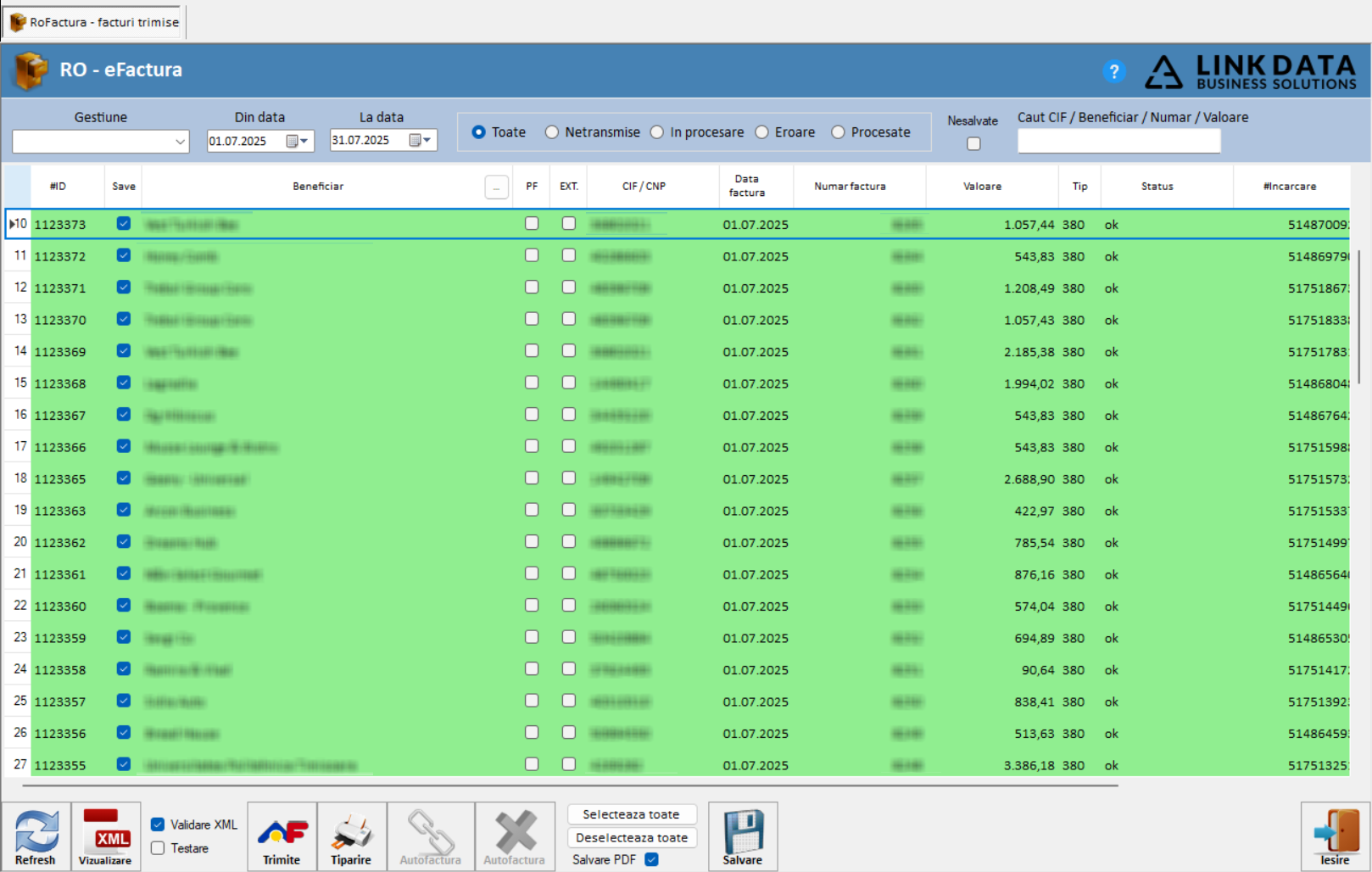The width and height of the screenshot is (1372, 872).
Task: Click the Refresh toolbar icon
Action: 36,836
